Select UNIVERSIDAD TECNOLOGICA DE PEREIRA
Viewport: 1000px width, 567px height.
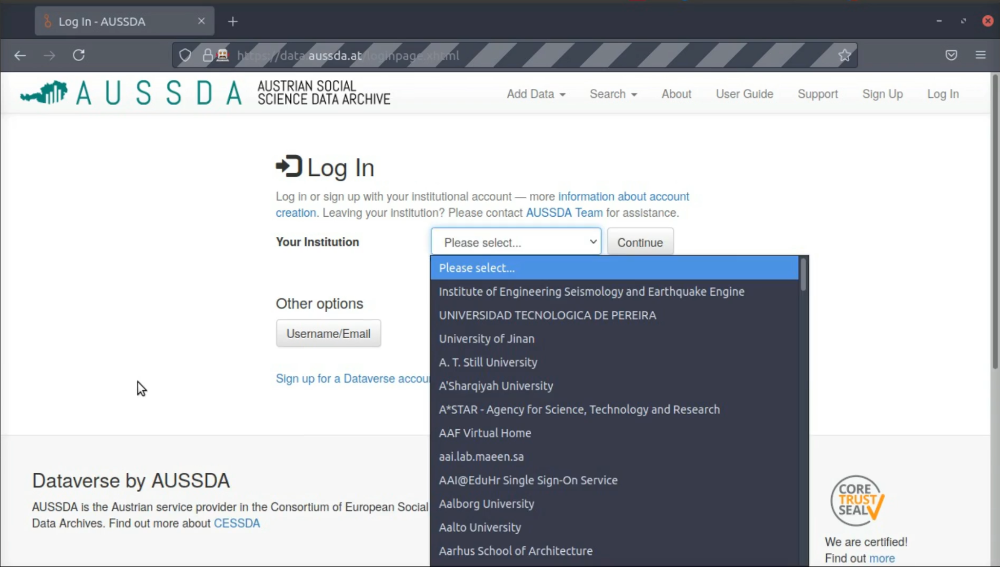pyautogui.click(x=614, y=315)
